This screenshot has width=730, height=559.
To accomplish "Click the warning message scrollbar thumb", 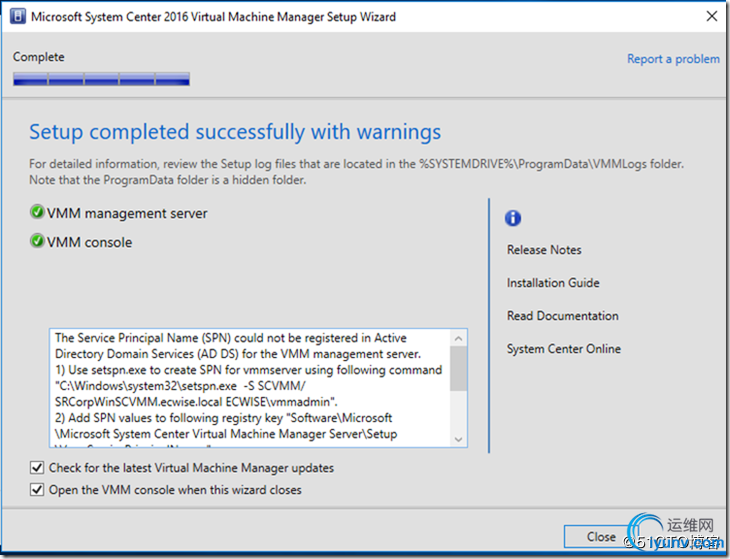I will click(458, 368).
